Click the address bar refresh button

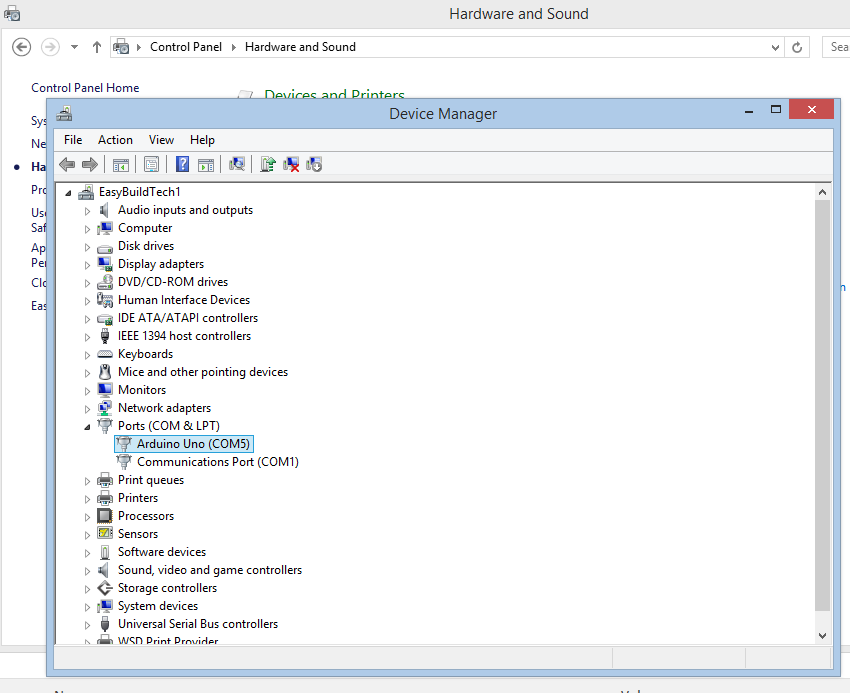(x=797, y=47)
